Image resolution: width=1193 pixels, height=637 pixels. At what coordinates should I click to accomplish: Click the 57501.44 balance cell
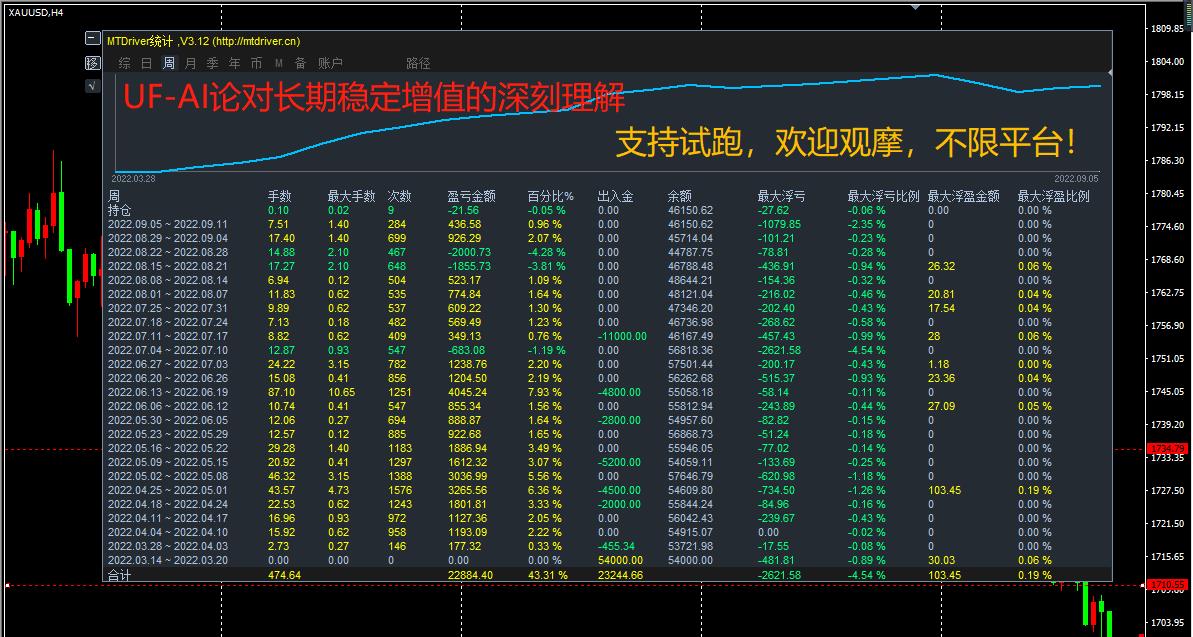click(x=690, y=365)
